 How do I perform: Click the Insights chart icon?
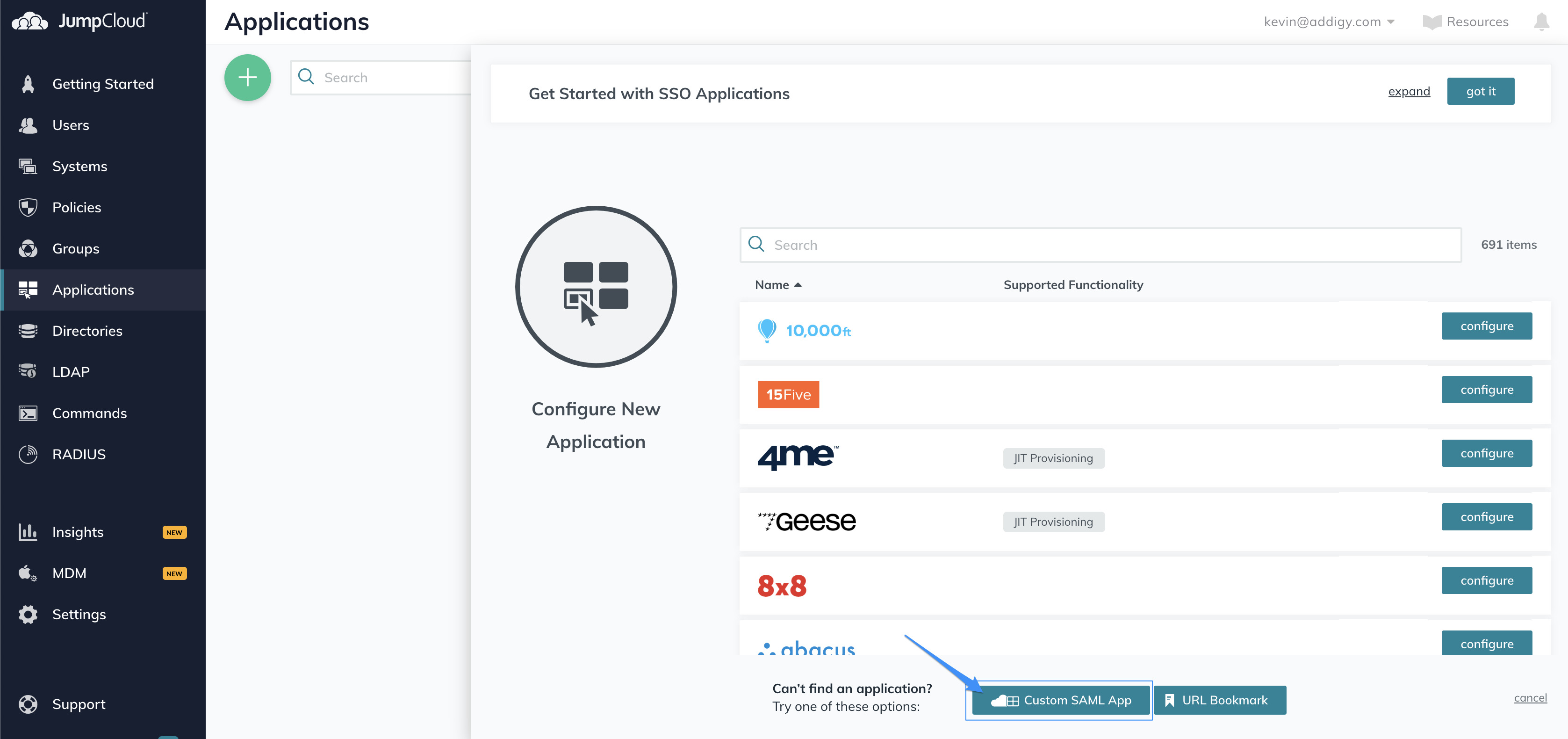pos(28,532)
